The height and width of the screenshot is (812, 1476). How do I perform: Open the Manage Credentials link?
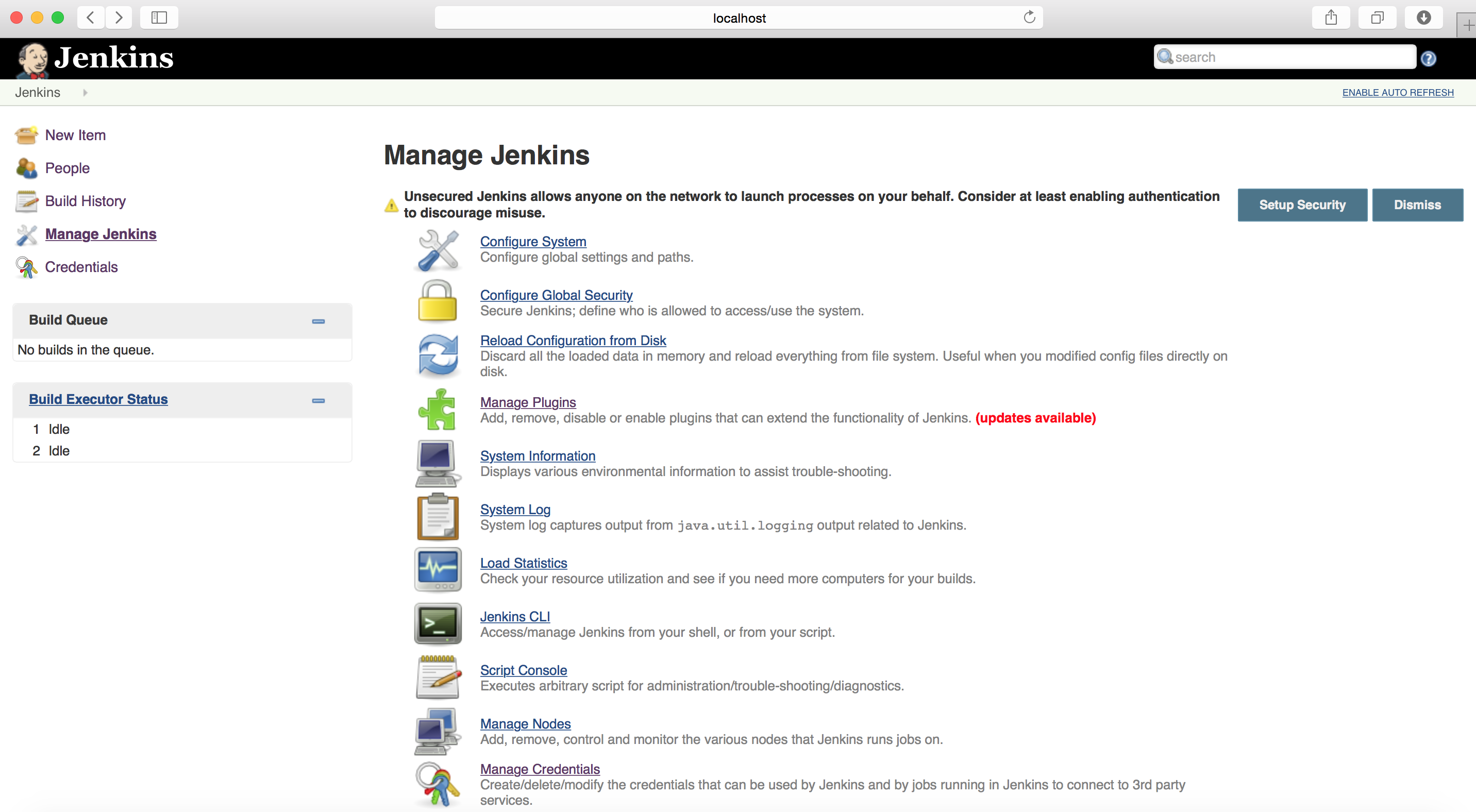540,769
